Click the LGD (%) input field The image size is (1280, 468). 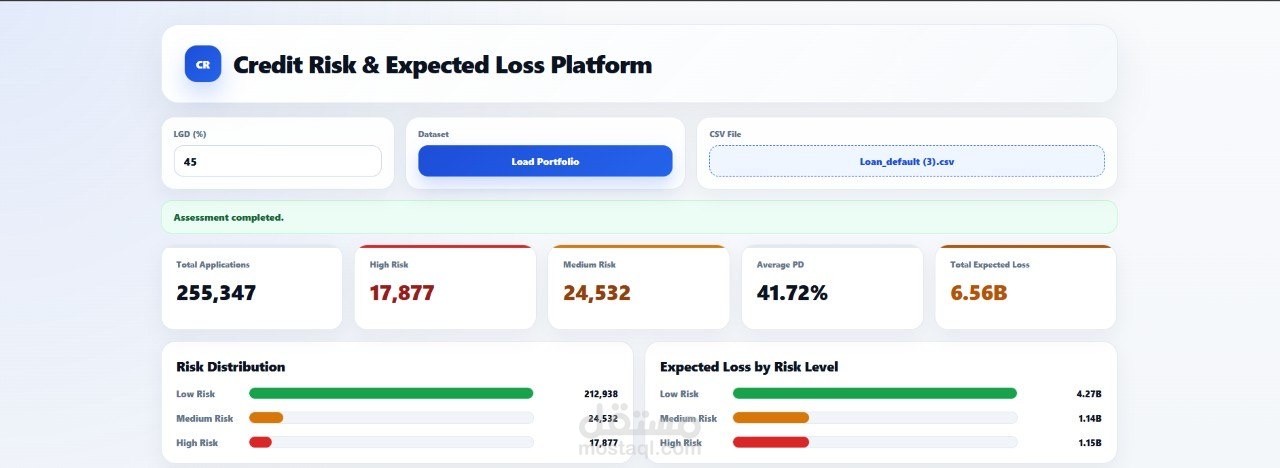tap(278, 161)
